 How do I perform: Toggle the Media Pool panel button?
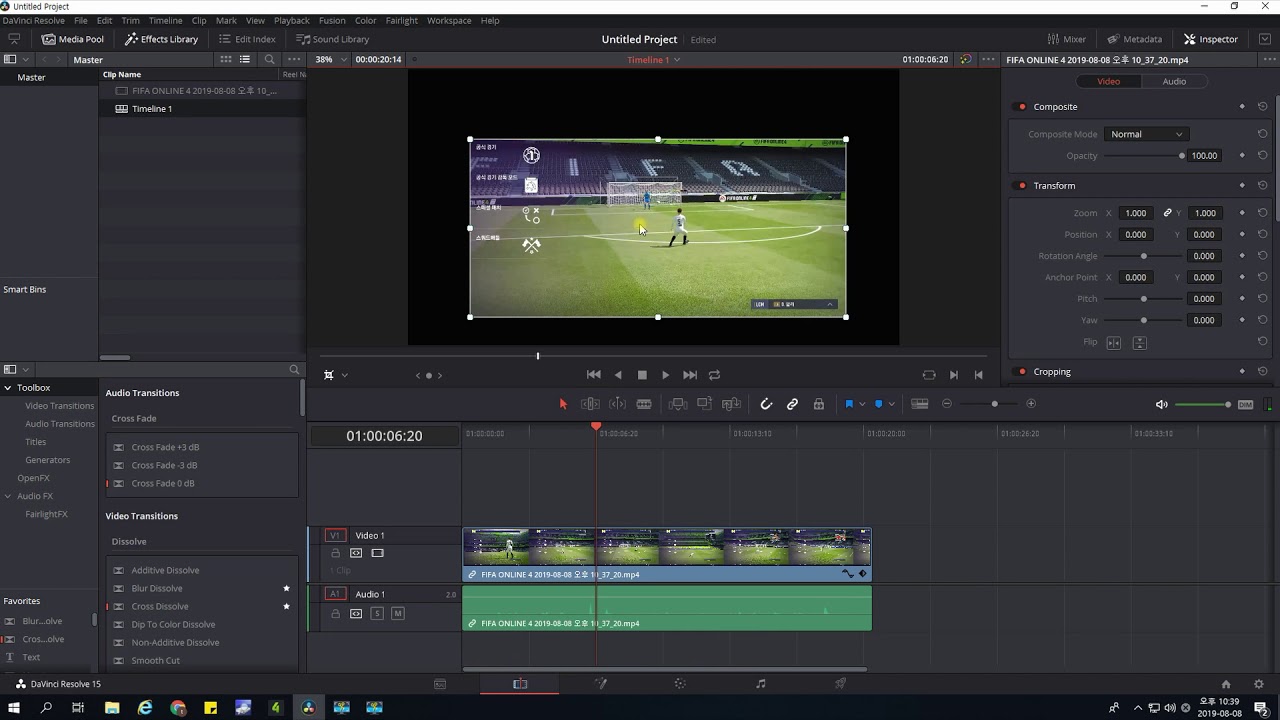pos(72,39)
